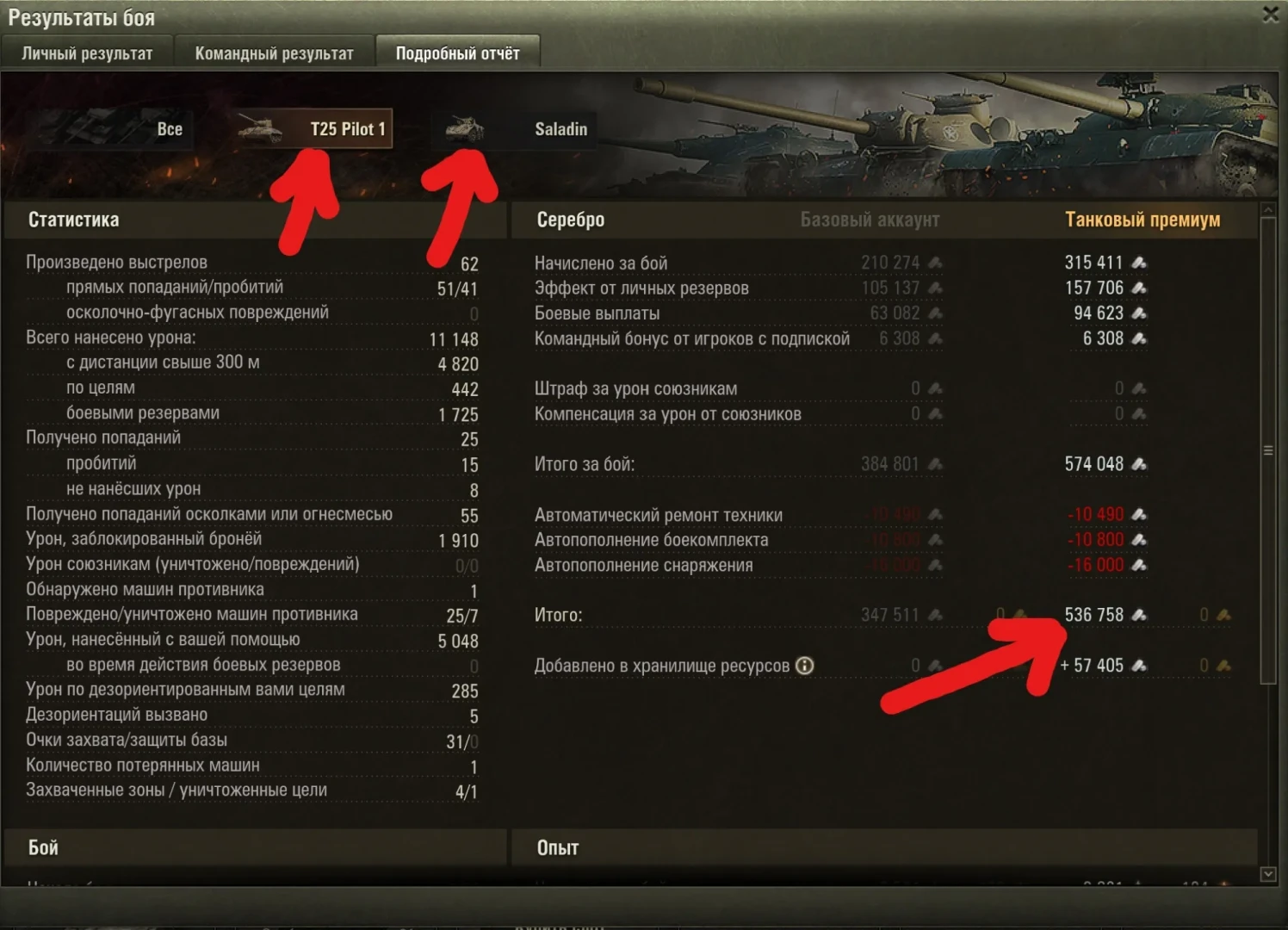Click the T25 Pilot 1 tank icon
The width and height of the screenshot is (1288, 930).
[260, 130]
